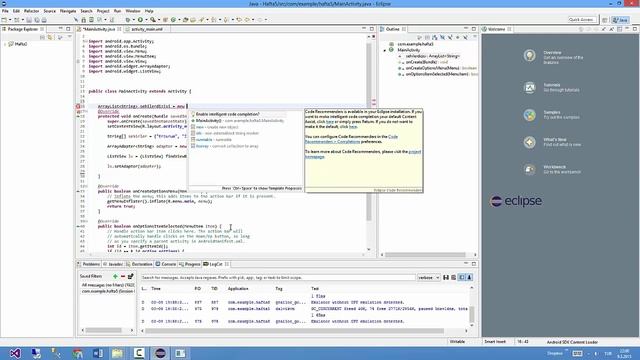Open the Console tab
This screenshot has height=360, width=640.
(x=166, y=264)
